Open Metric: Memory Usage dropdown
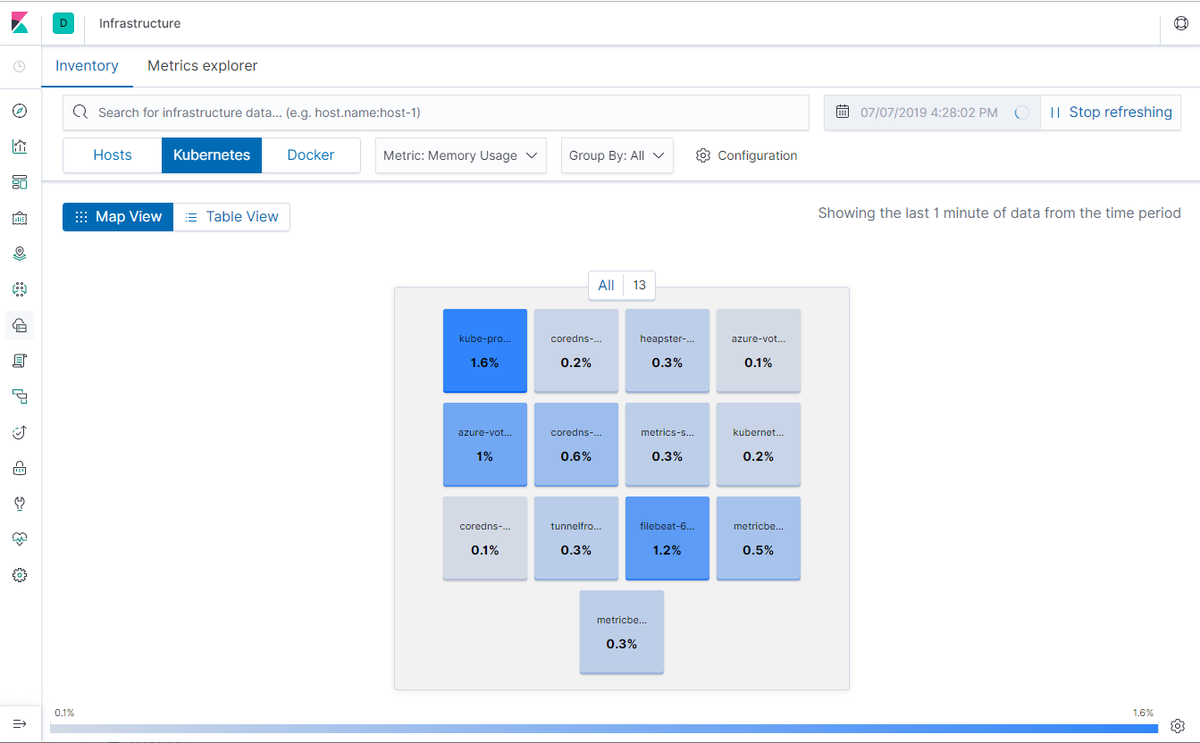The image size is (1200, 743). (461, 155)
